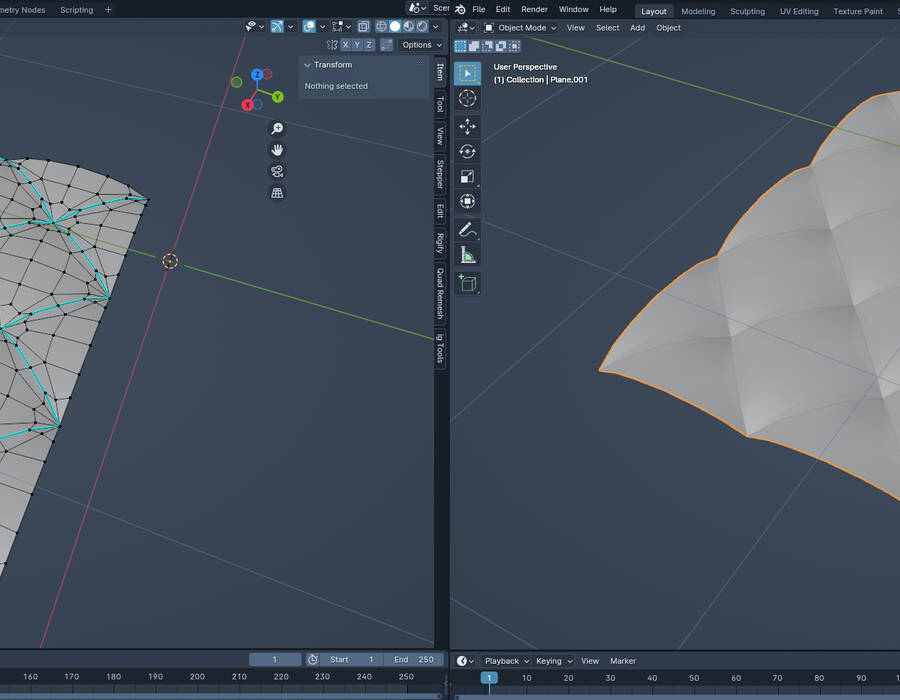Click the pan hand viewport icon
Screen dimensions: 900x700
pyautogui.click(x=277, y=150)
